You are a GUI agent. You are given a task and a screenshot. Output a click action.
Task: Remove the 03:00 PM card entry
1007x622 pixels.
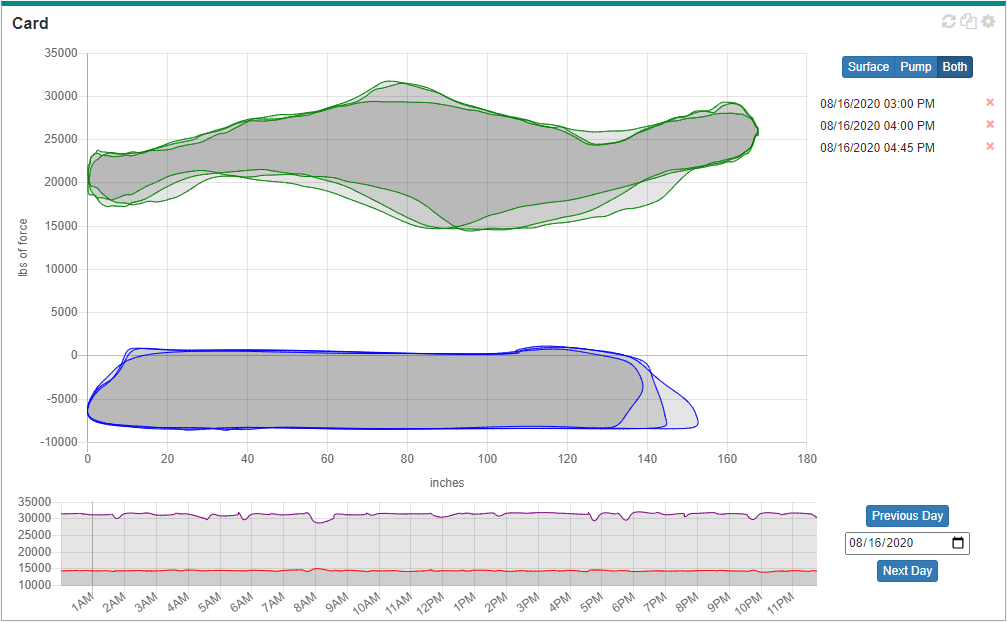pos(990,103)
